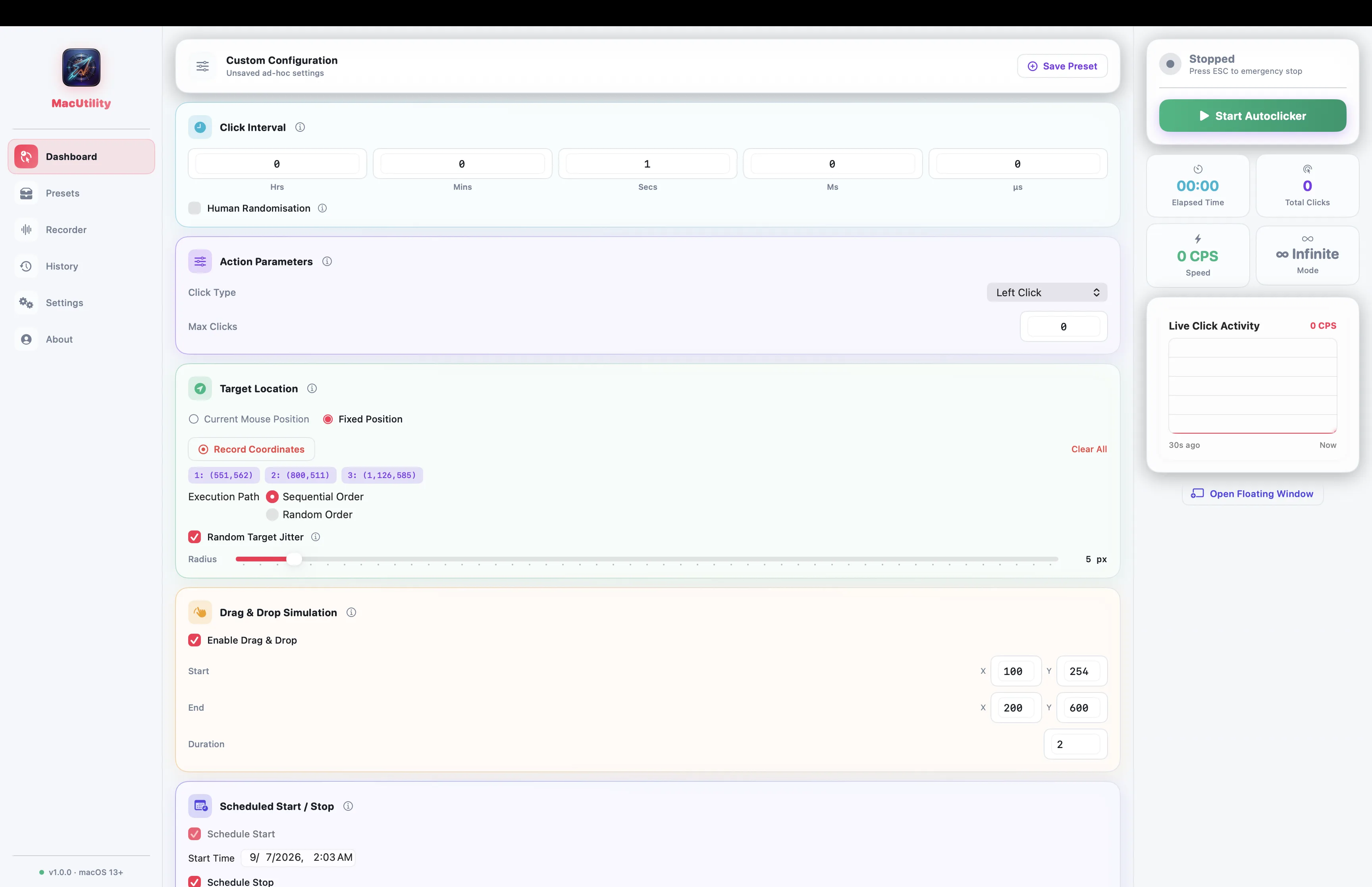Click the drag End Y field

coord(1082,708)
